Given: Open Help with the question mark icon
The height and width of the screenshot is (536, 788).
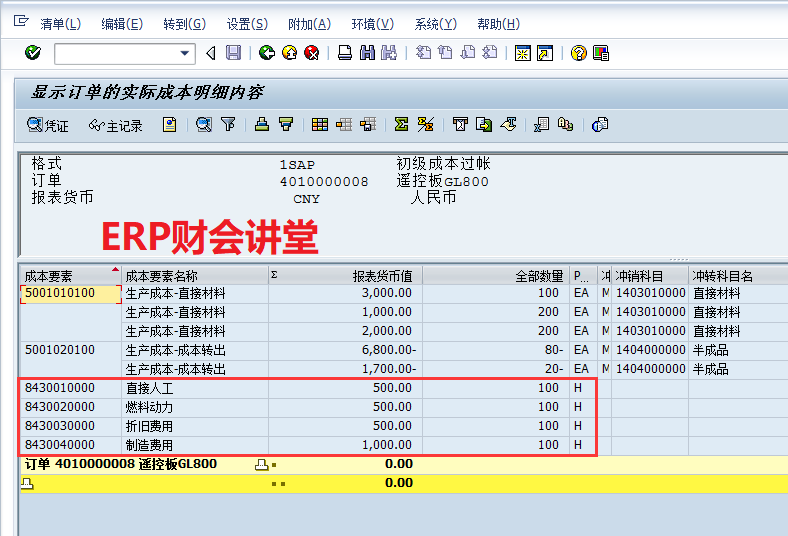Looking at the screenshot, I should 578,53.
